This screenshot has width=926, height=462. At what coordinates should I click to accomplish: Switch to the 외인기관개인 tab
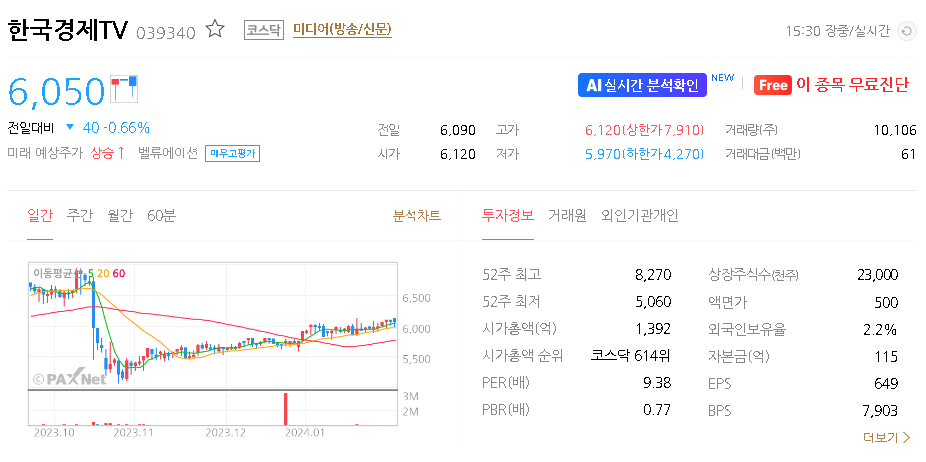click(640, 216)
